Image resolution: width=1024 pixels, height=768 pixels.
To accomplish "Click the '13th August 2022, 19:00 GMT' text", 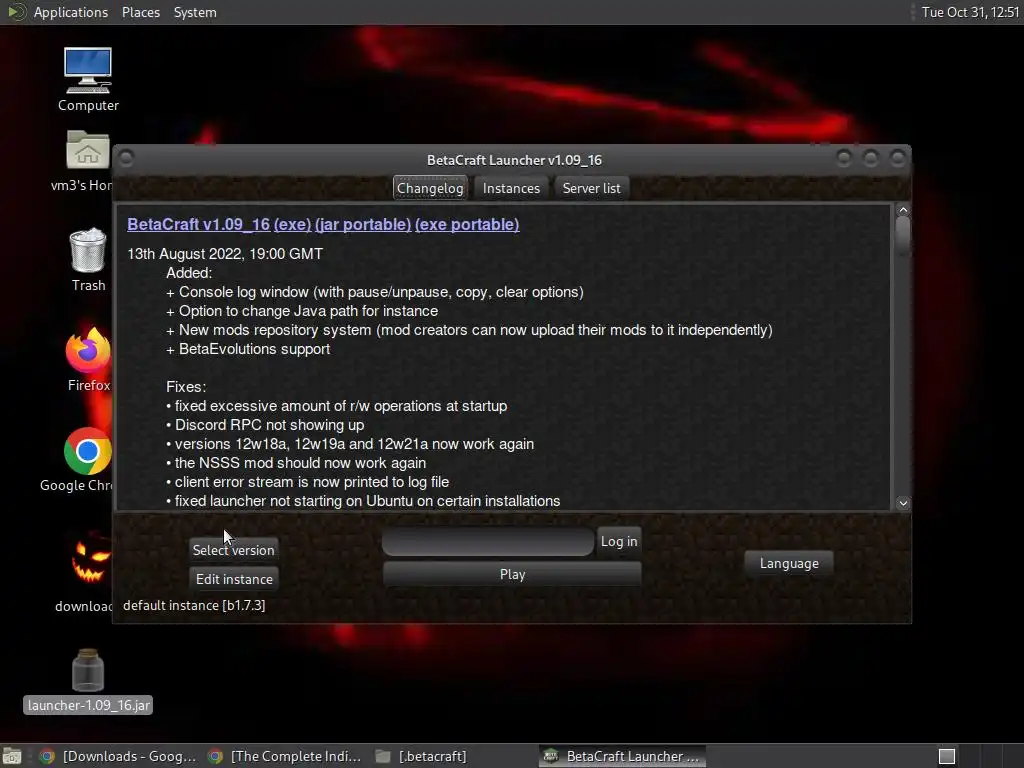I will pyautogui.click(x=225, y=253).
